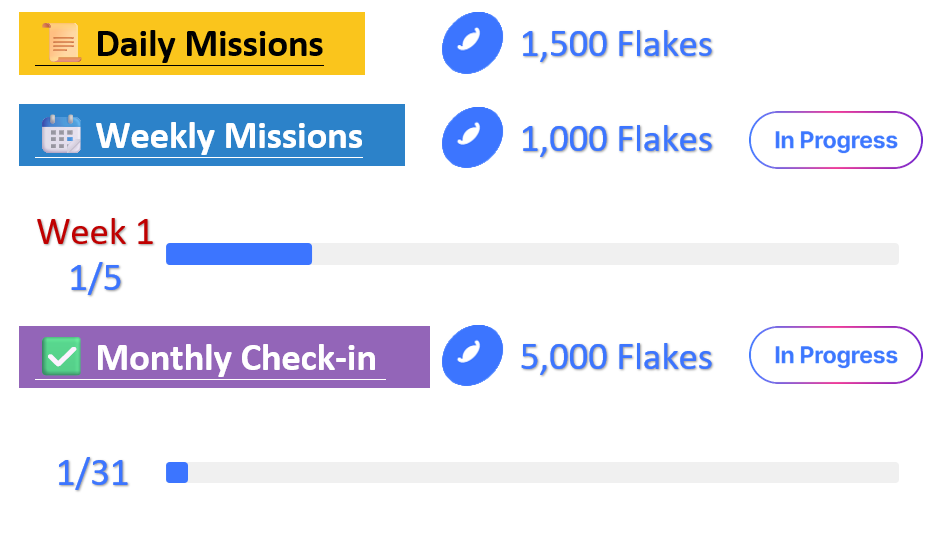Click the 1/31 monthly progress counter

pos(93,473)
